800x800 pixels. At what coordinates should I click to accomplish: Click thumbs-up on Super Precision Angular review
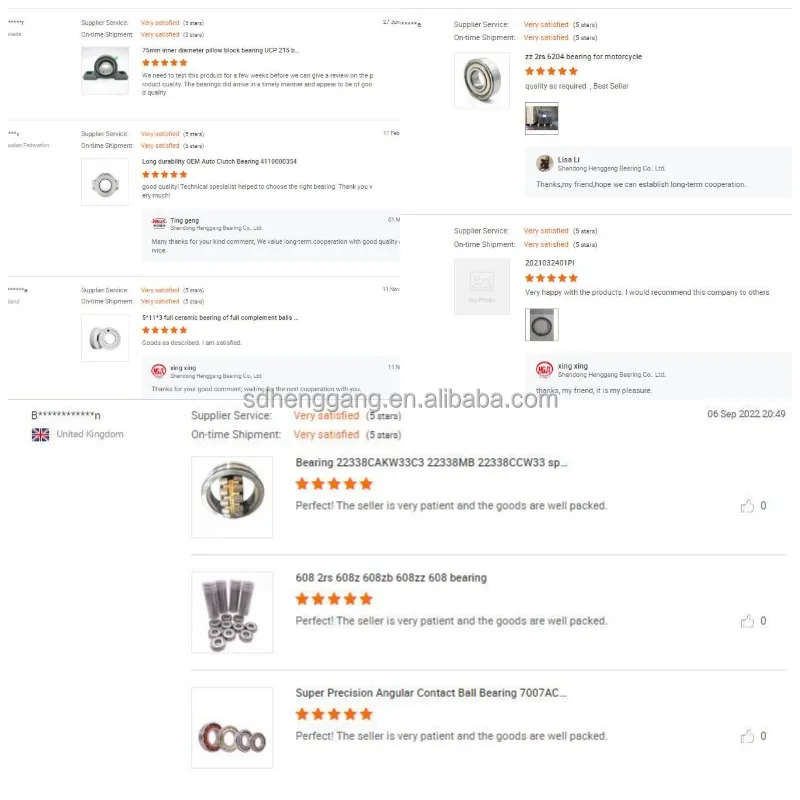[x=747, y=736]
